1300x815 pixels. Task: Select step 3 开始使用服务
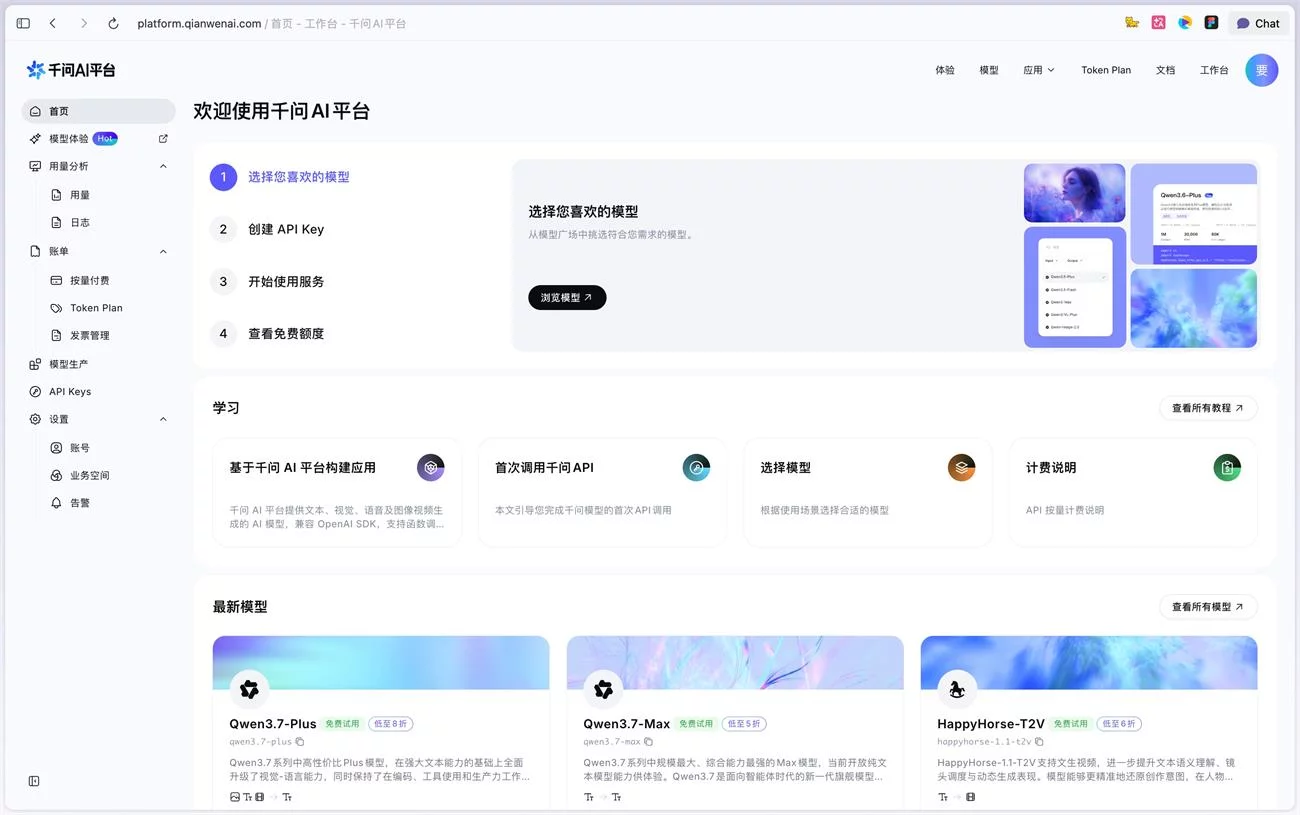(268, 281)
